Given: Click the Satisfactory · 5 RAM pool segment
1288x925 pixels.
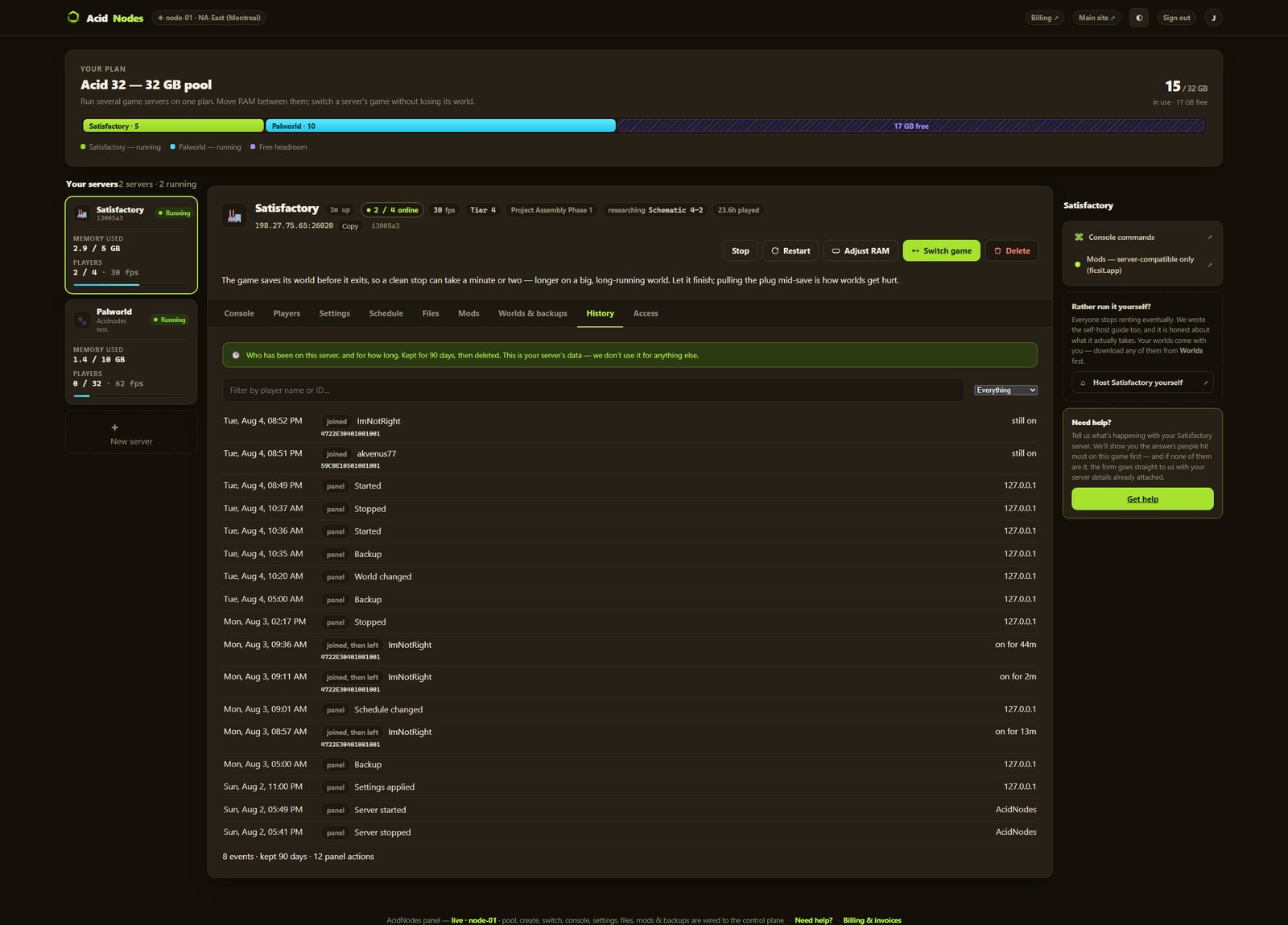Looking at the screenshot, I should pos(173,126).
